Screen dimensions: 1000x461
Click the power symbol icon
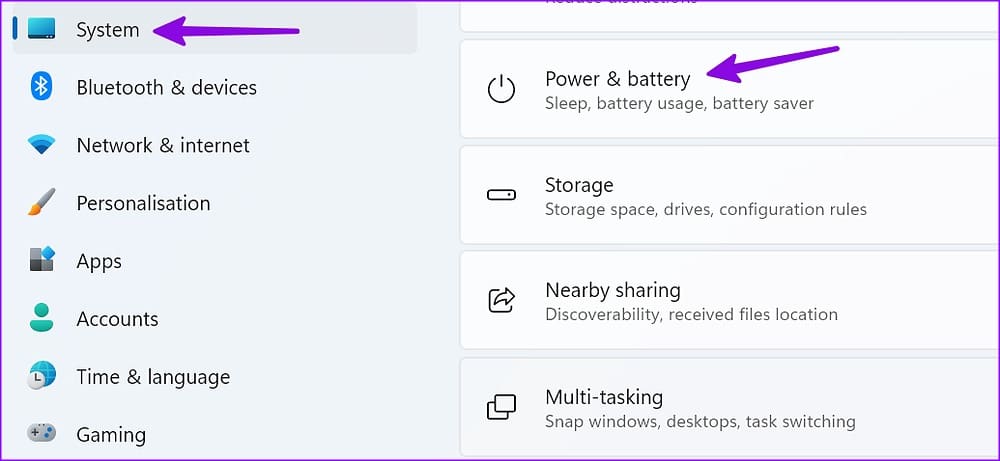[501, 89]
